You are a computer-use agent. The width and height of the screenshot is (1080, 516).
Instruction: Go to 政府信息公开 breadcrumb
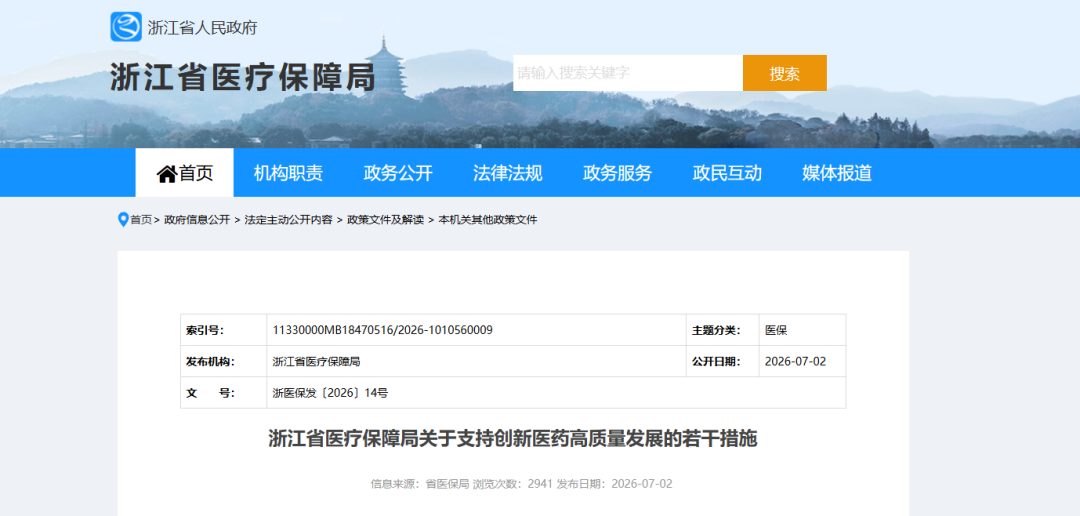point(197,220)
